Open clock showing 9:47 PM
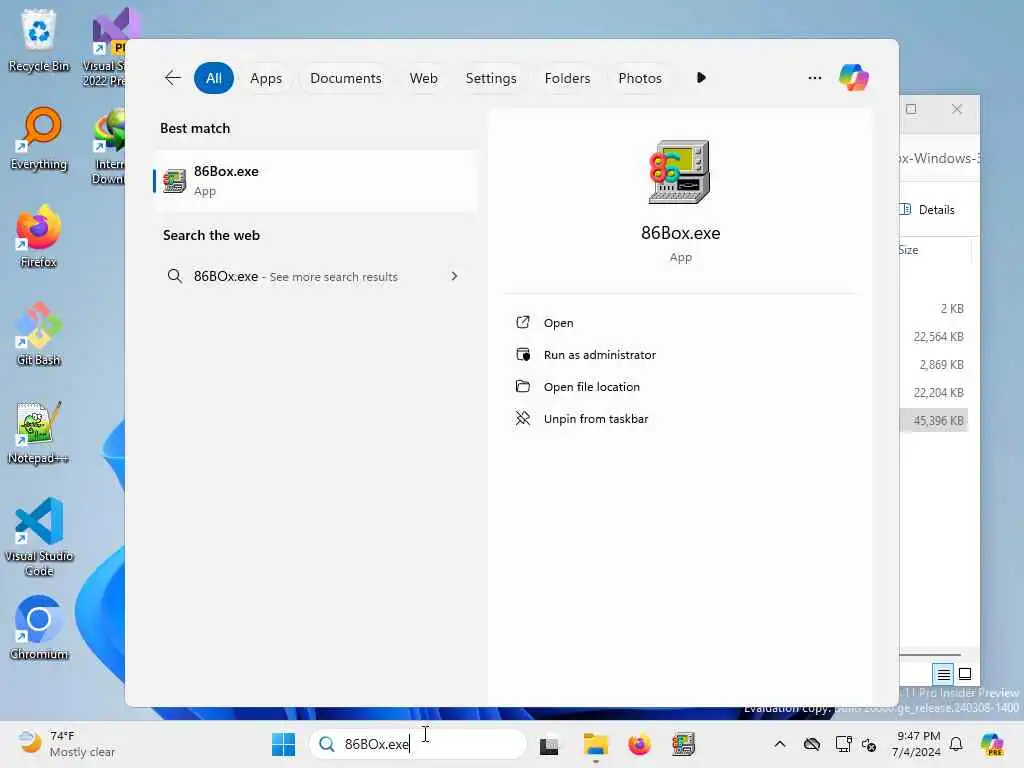 click(916, 744)
